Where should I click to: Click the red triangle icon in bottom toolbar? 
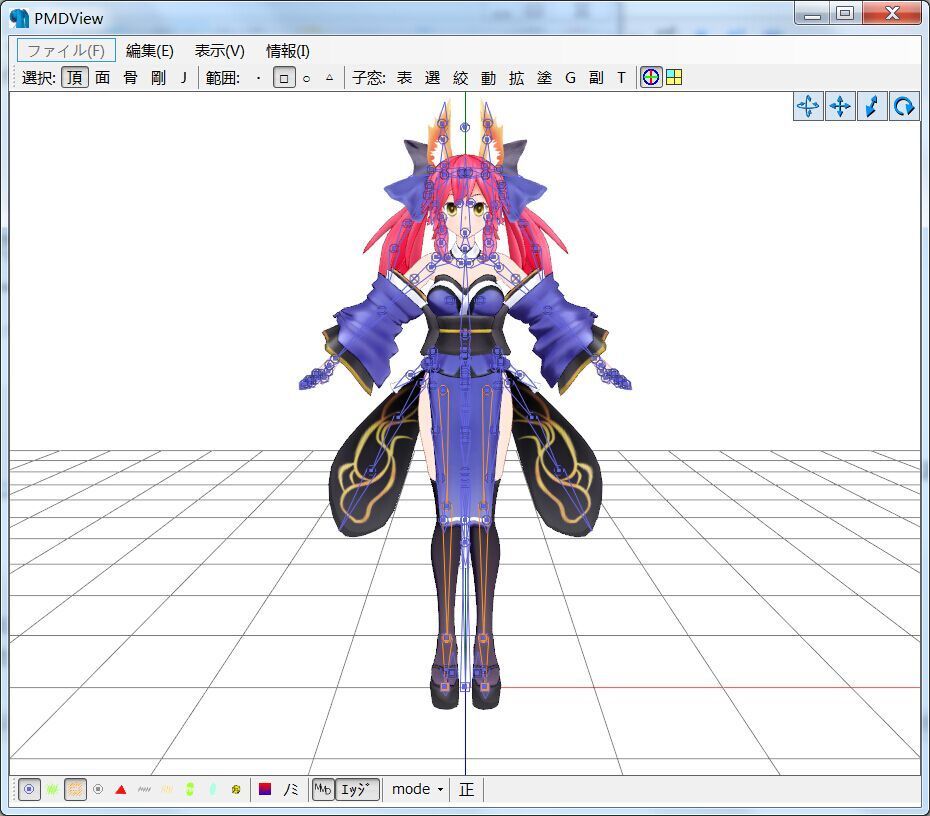[x=121, y=789]
